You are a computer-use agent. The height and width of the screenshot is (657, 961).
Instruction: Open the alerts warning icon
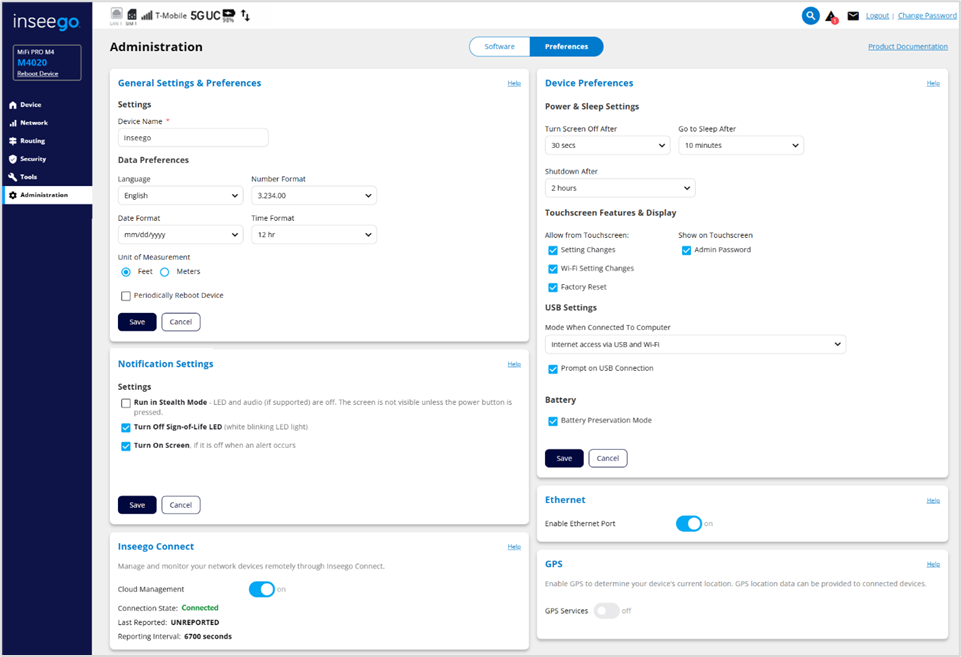[831, 16]
